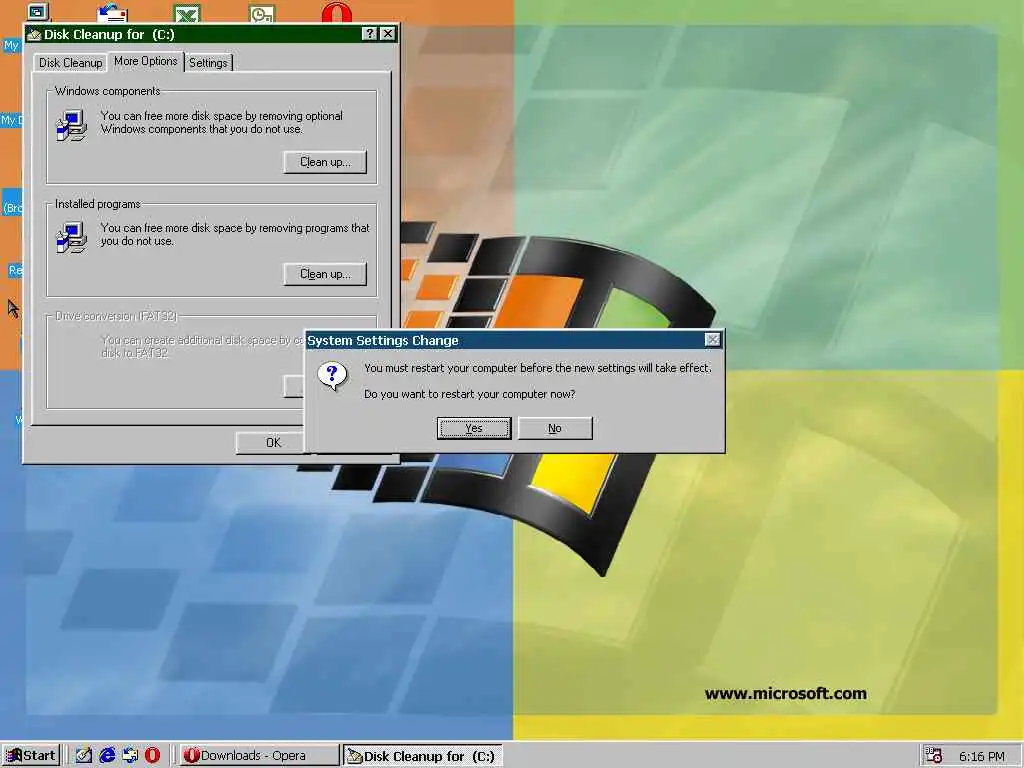Click the monitor desktop icon at top left
Image resolution: width=1024 pixels, height=768 pixels.
point(38,12)
